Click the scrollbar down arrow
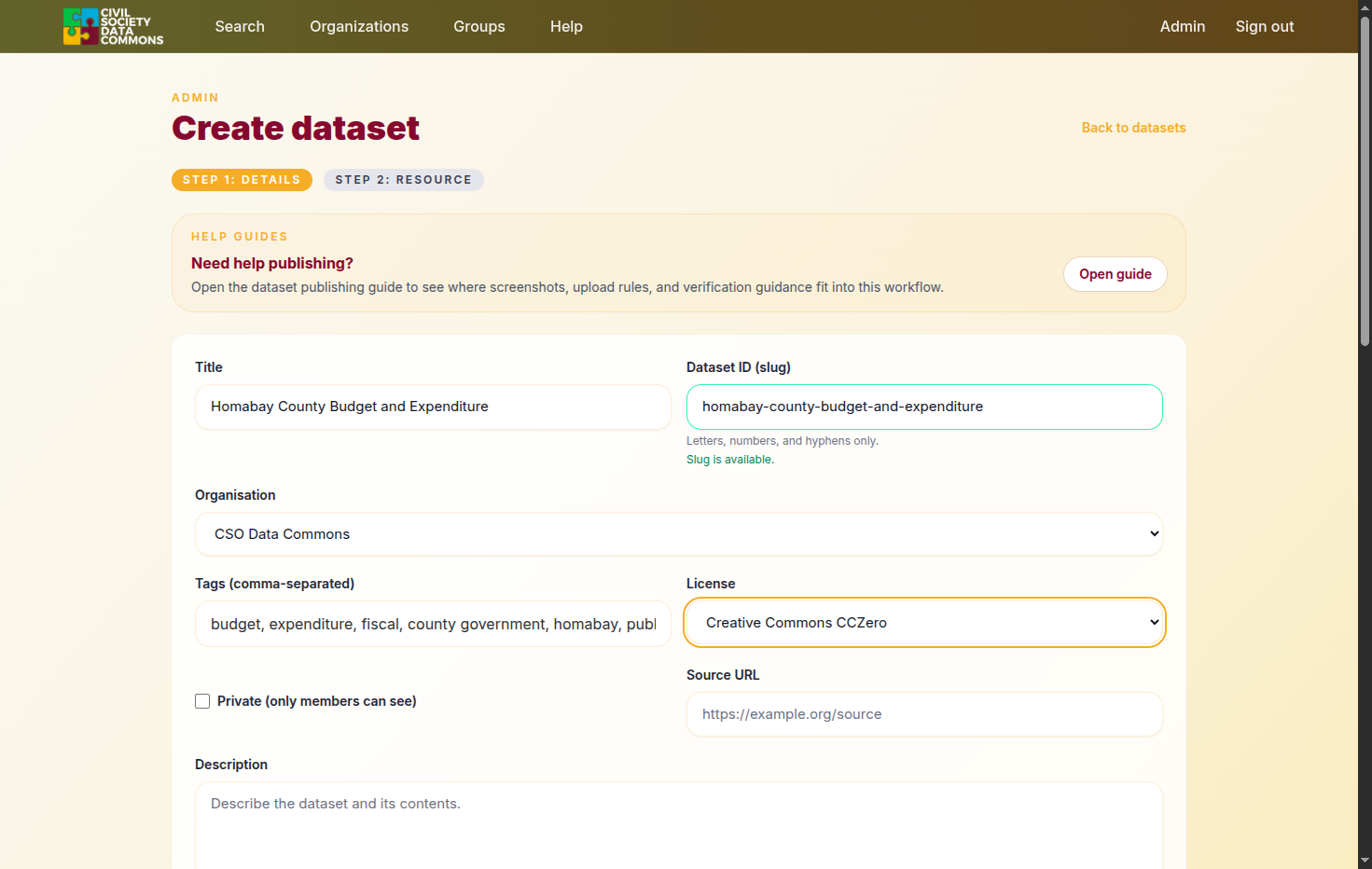The height and width of the screenshot is (869, 1372). coord(1365,861)
